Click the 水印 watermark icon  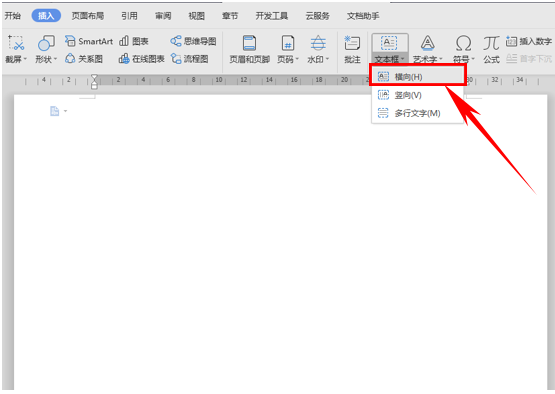click(x=318, y=43)
